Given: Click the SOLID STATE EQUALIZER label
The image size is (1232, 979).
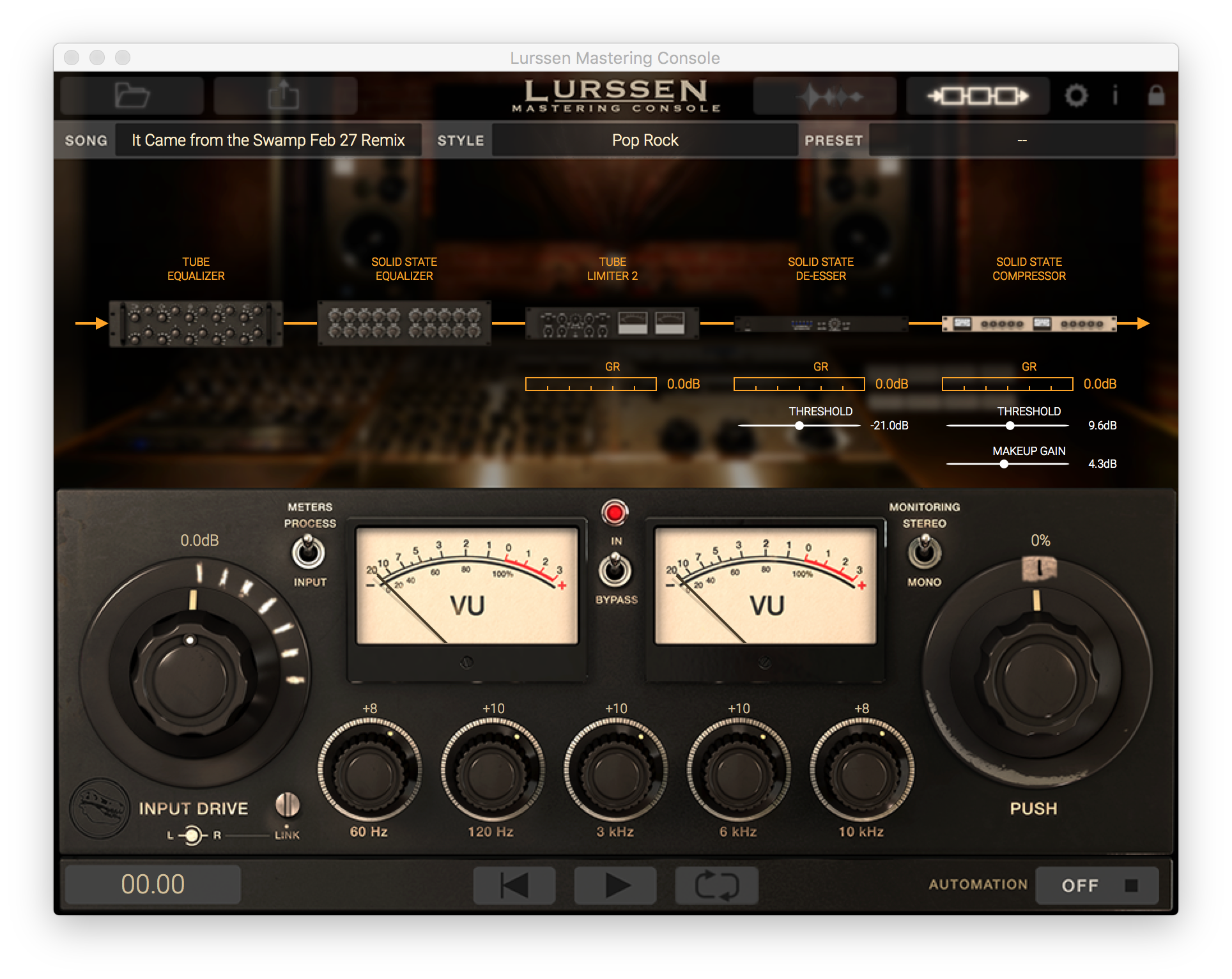Looking at the screenshot, I should (x=404, y=269).
